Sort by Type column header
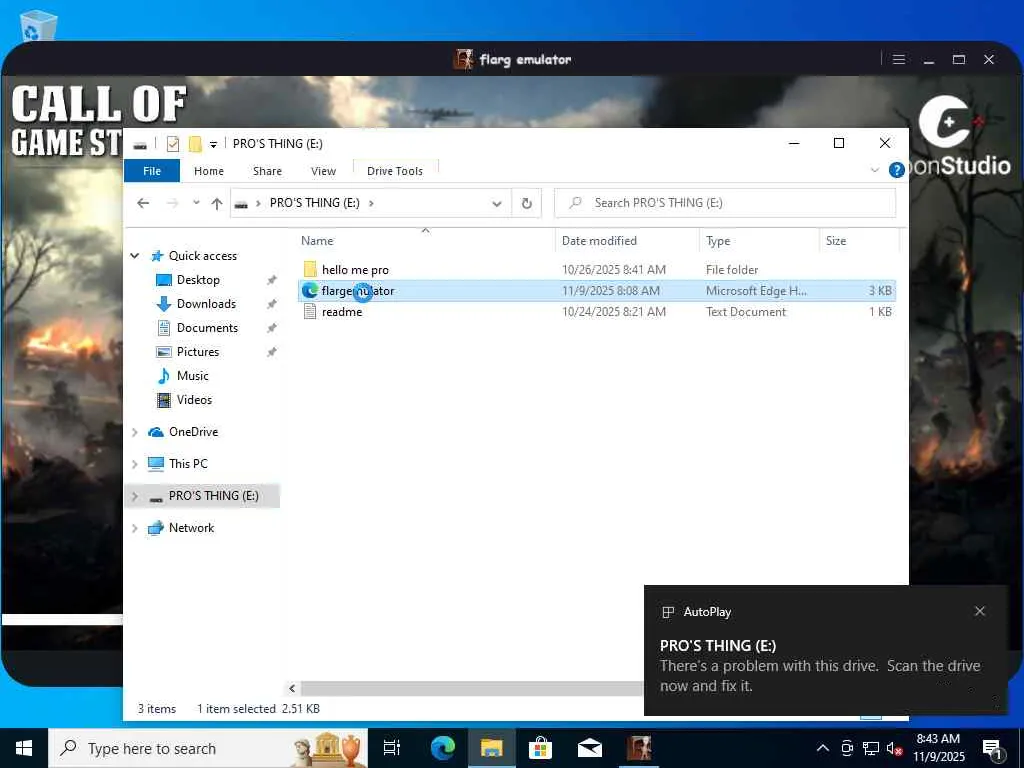The width and height of the screenshot is (1024, 768). click(718, 241)
